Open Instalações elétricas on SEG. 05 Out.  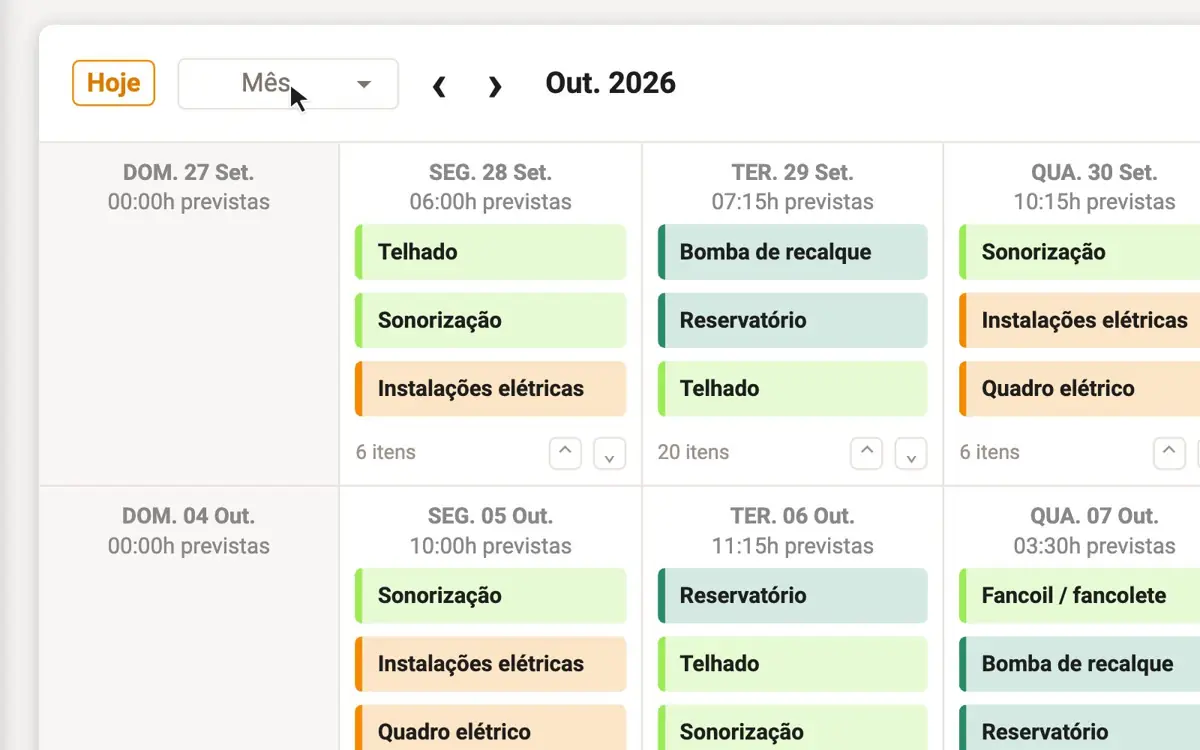click(490, 664)
